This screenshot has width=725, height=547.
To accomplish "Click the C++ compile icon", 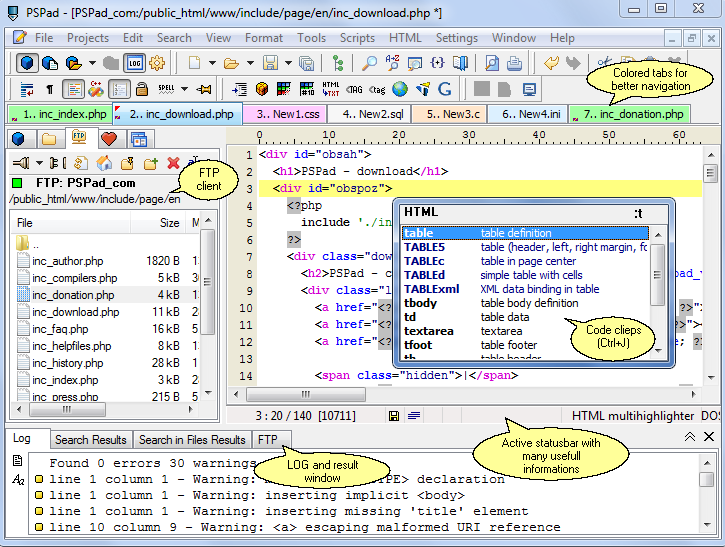I will (x=96, y=89).
